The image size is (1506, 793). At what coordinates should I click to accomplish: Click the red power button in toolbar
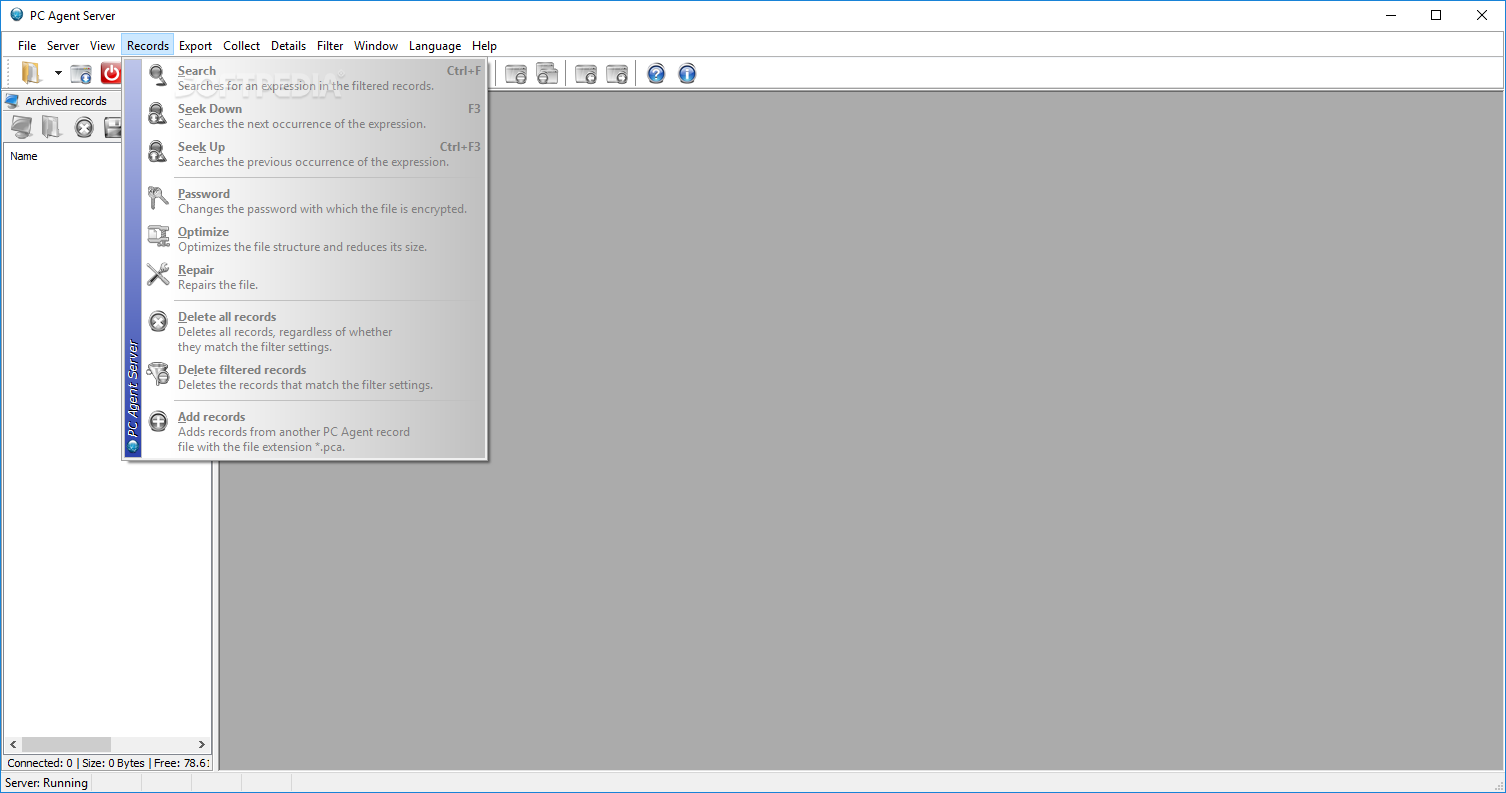110,73
